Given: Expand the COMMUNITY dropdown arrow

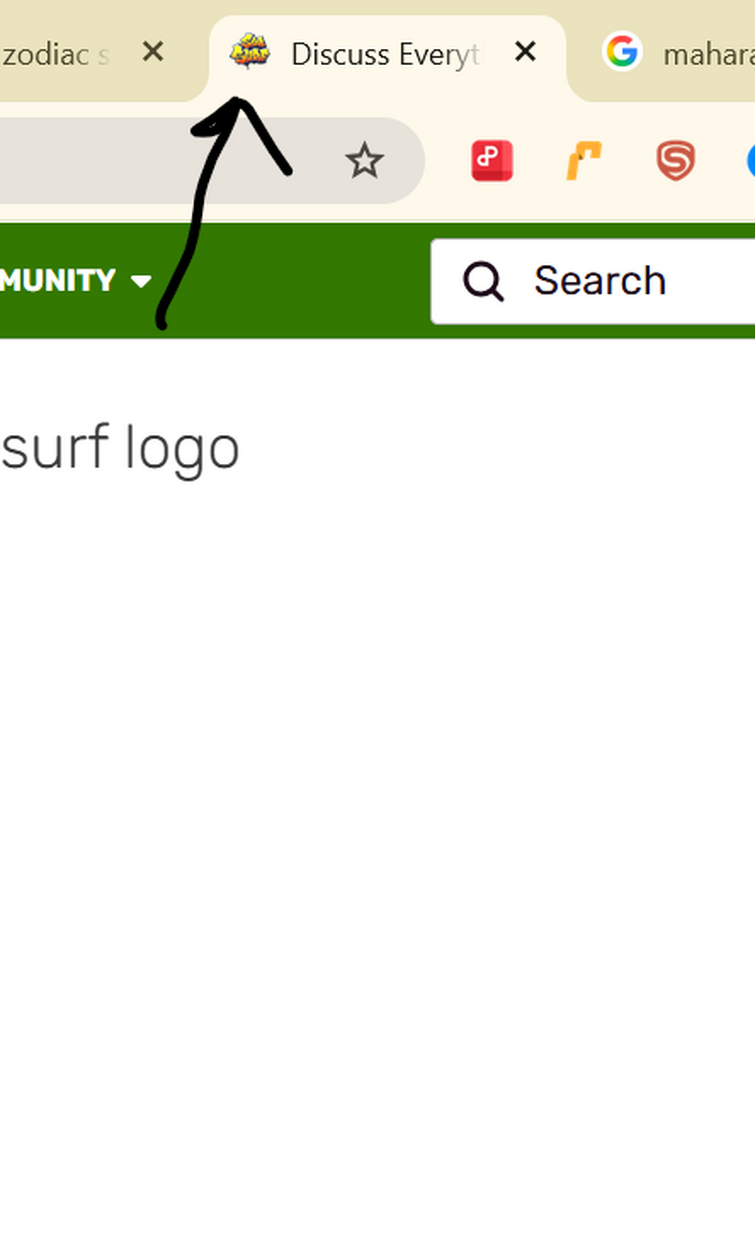Looking at the screenshot, I should click(141, 281).
